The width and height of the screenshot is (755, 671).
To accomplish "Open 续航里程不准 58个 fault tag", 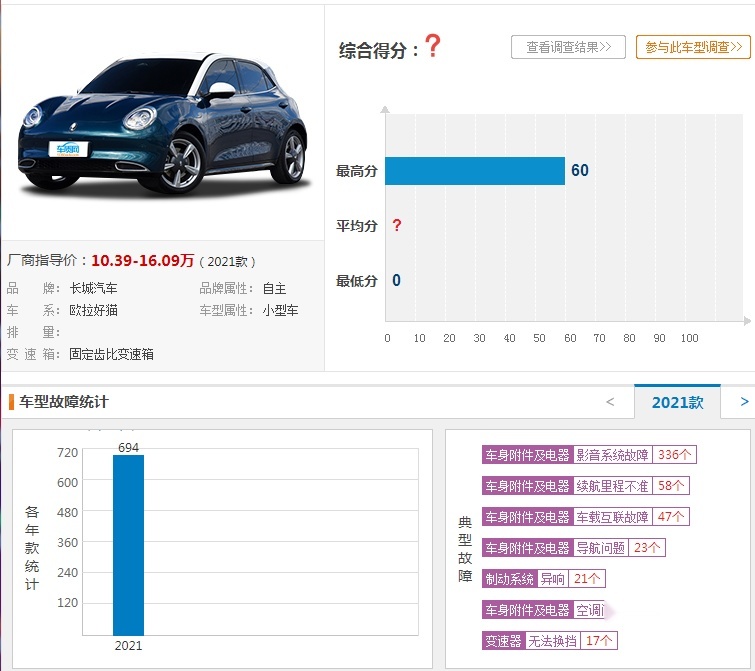I will (586, 486).
